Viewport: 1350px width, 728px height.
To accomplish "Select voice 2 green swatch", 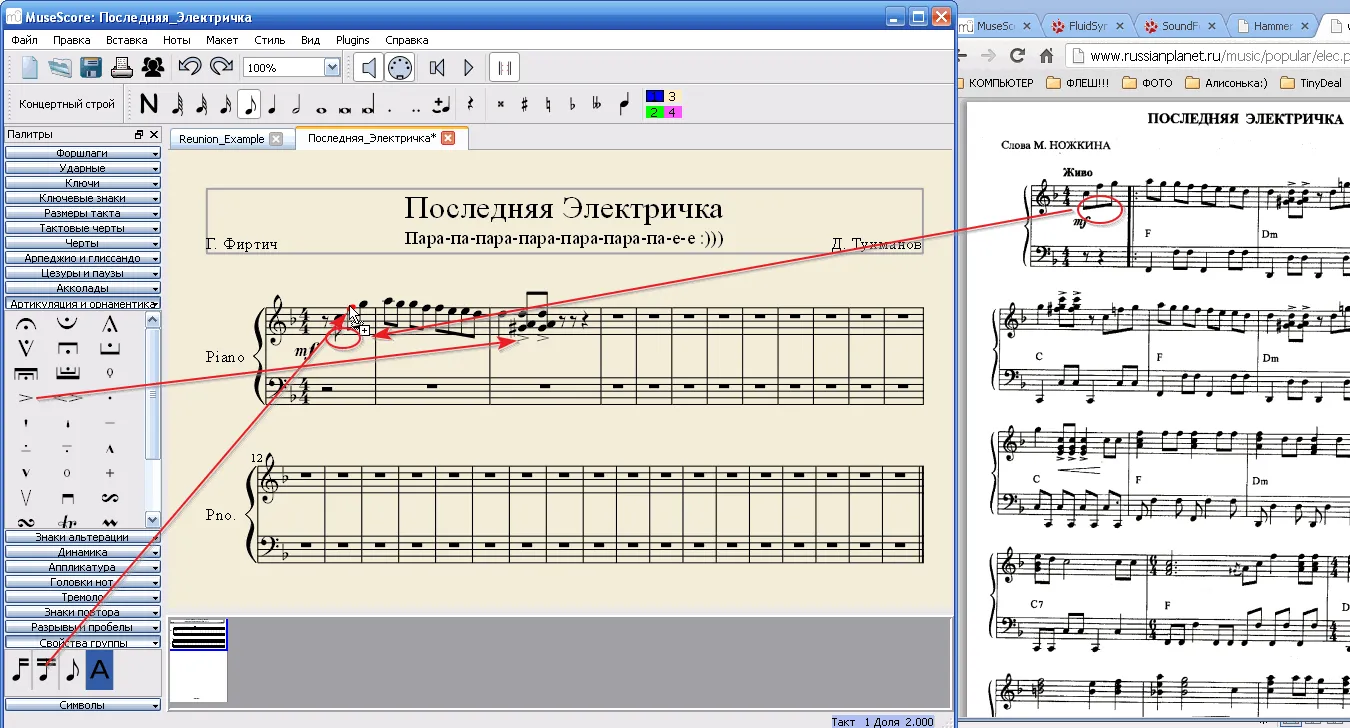I will (655, 112).
